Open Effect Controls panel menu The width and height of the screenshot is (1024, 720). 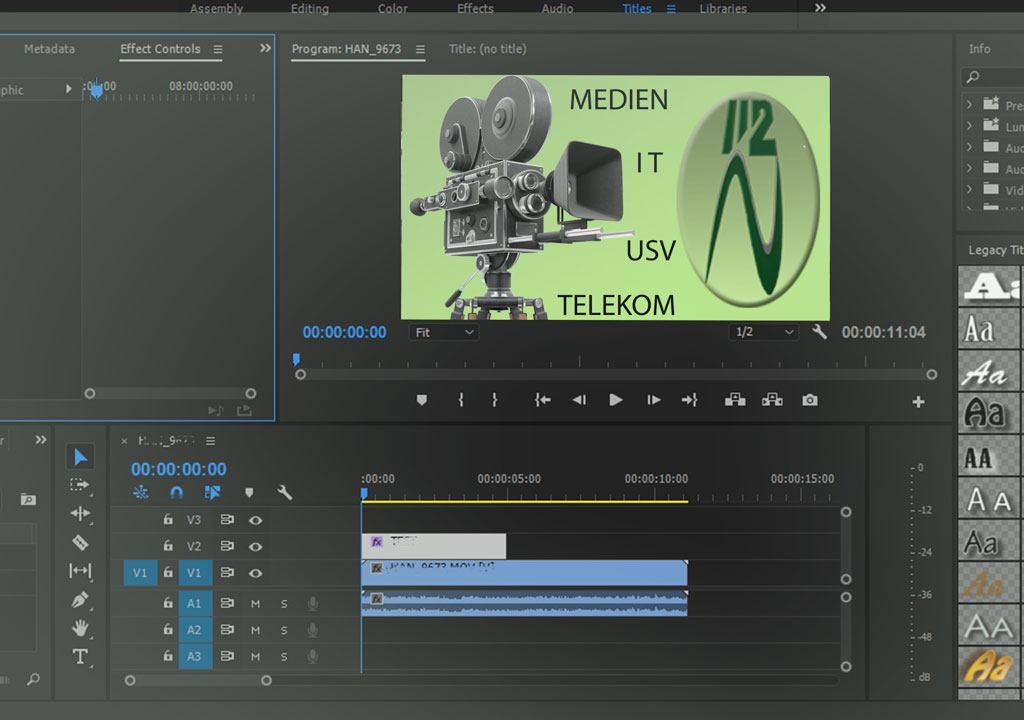click(x=217, y=49)
